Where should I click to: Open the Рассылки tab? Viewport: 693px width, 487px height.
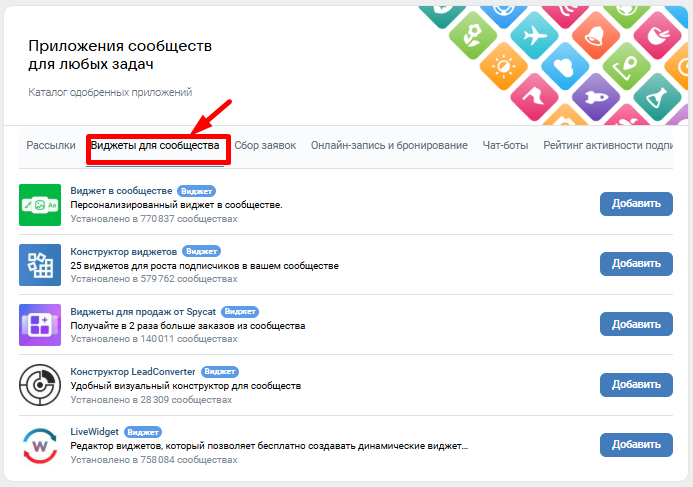point(50,145)
